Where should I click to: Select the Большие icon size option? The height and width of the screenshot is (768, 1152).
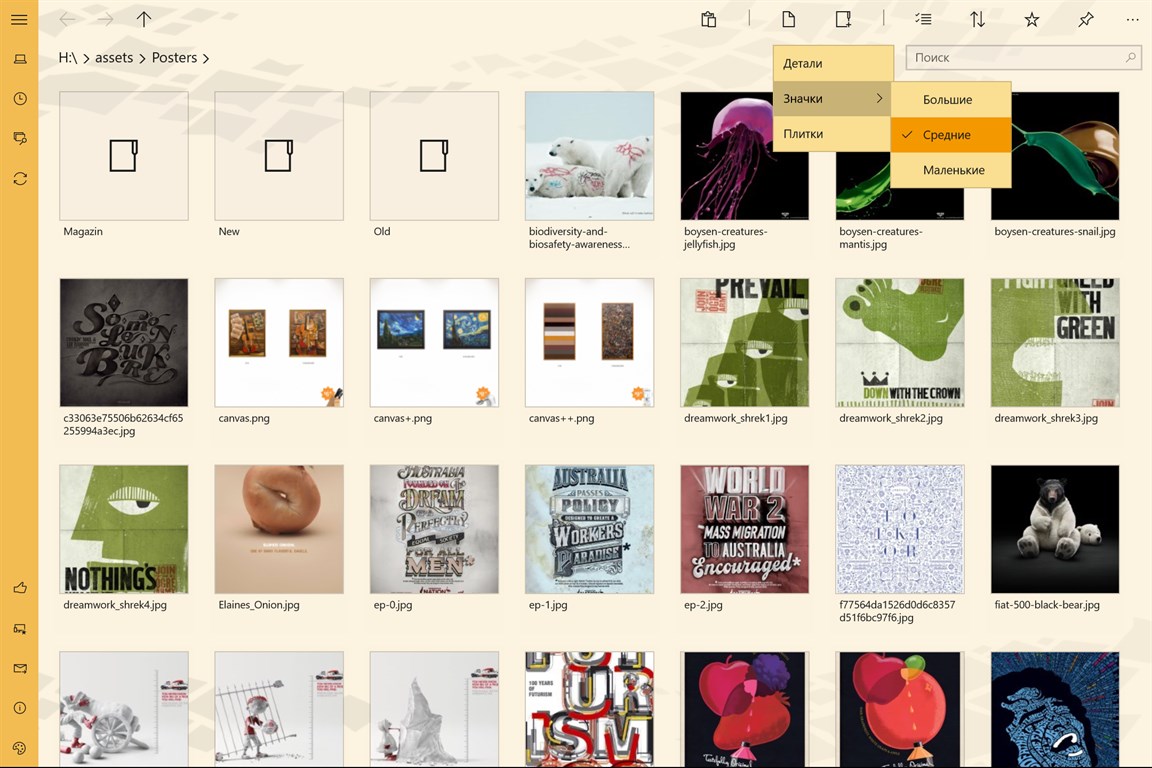tap(950, 100)
